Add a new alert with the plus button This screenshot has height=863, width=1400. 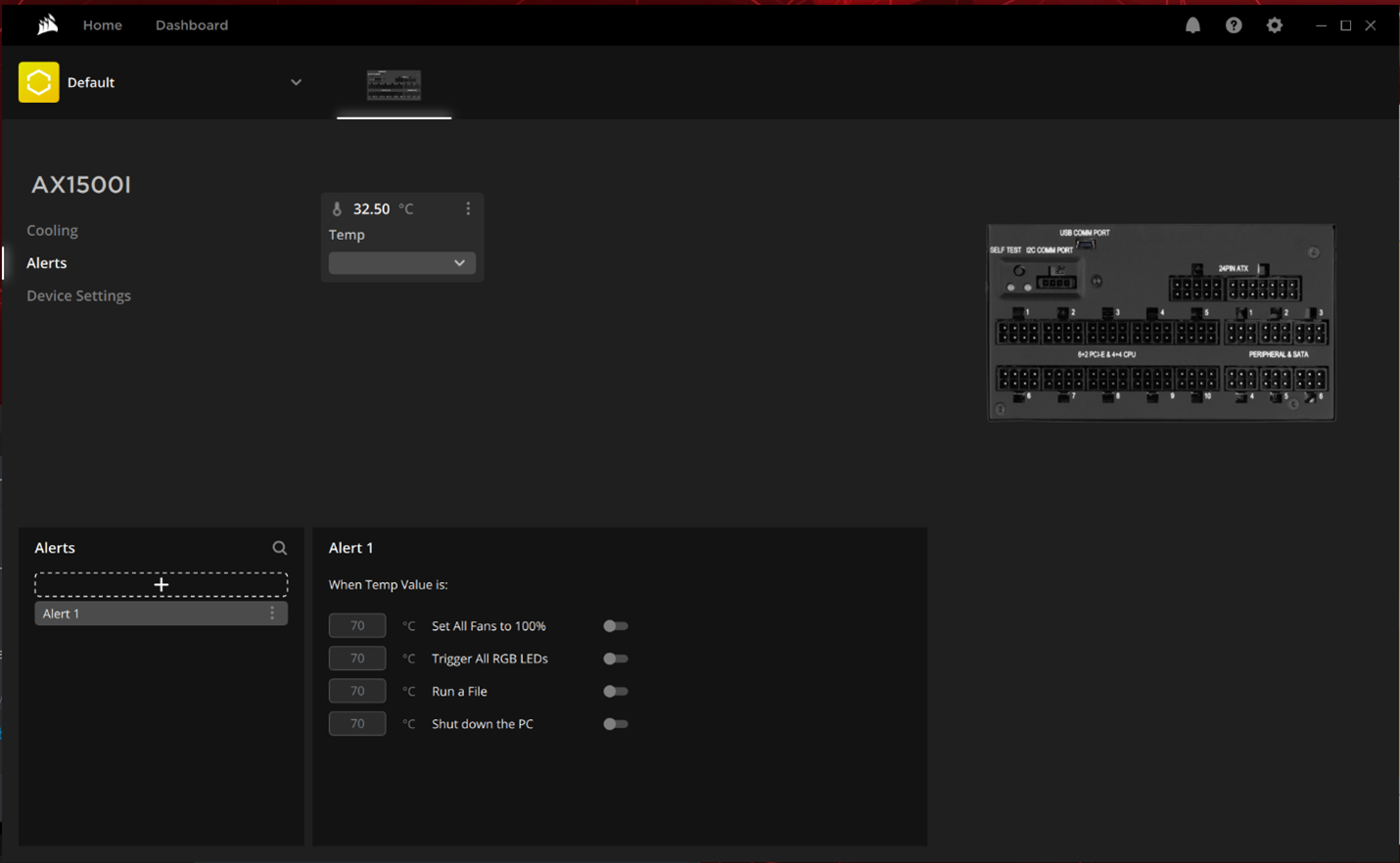161,583
